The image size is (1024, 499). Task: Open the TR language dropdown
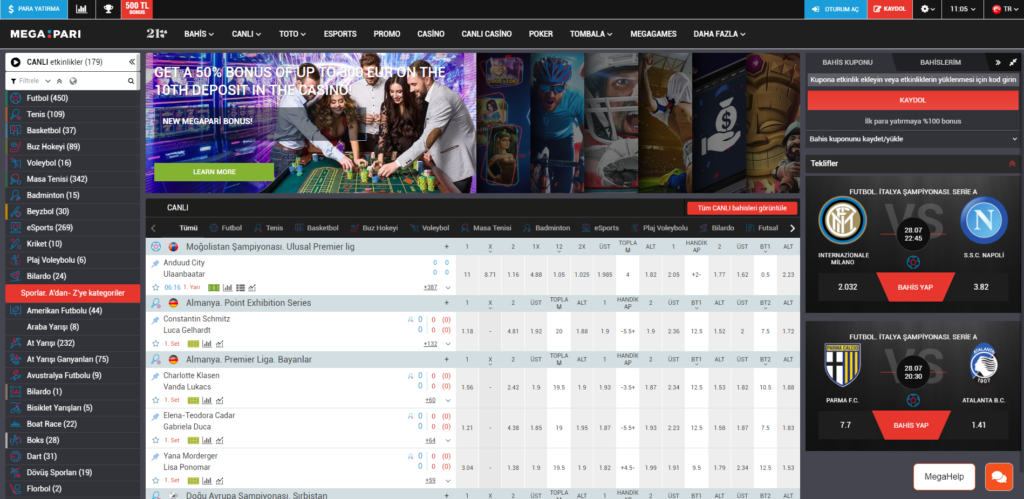pyautogui.click(x=1004, y=9)
